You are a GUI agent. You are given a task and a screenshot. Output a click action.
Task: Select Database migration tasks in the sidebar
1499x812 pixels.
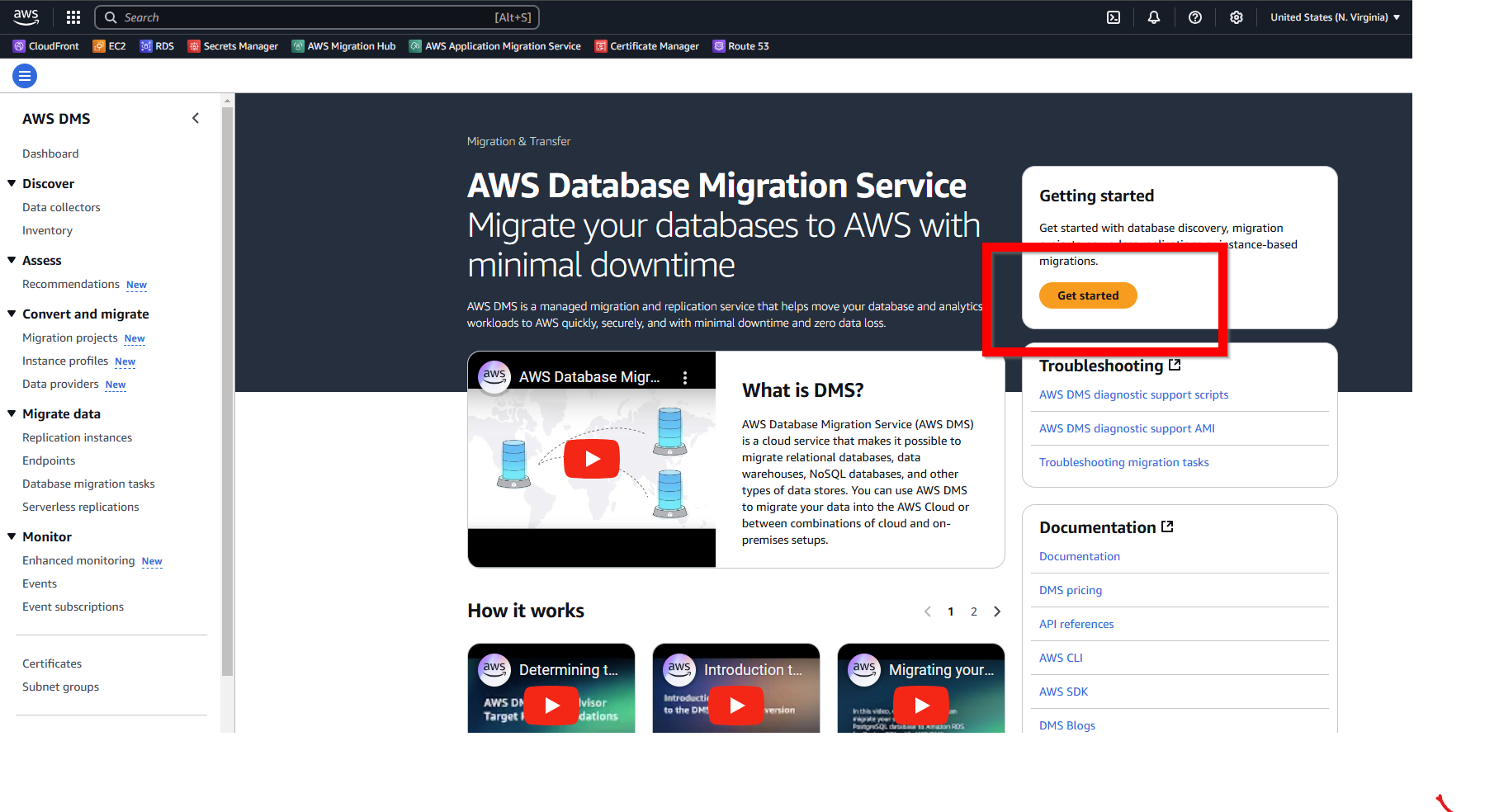coord(88,484)
